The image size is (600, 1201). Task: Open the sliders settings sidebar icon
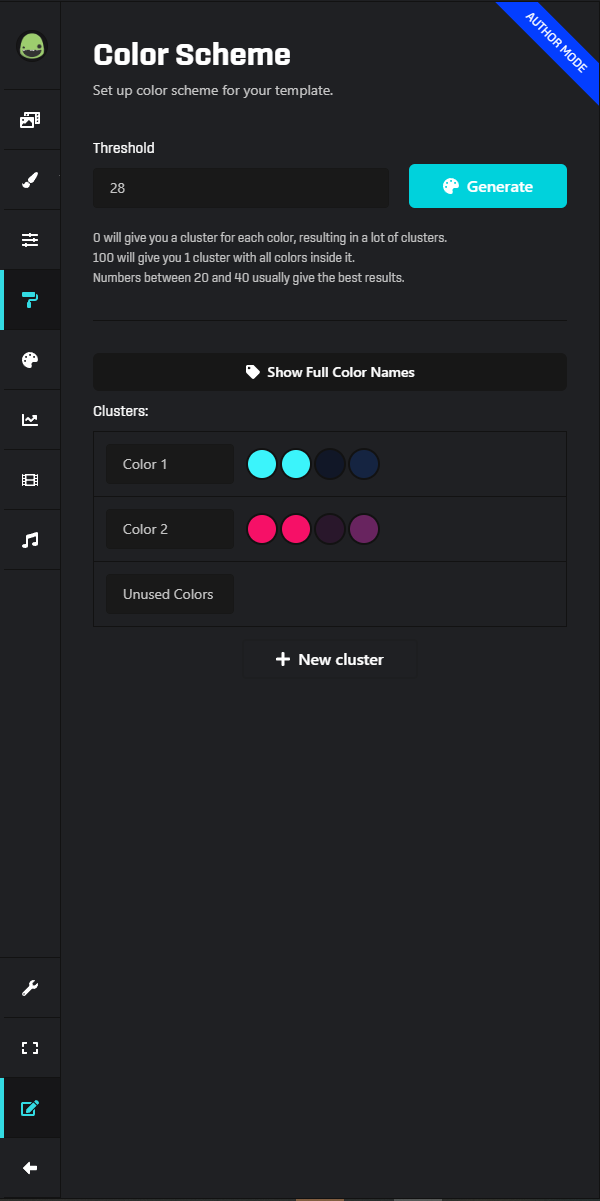pos(30,240)
